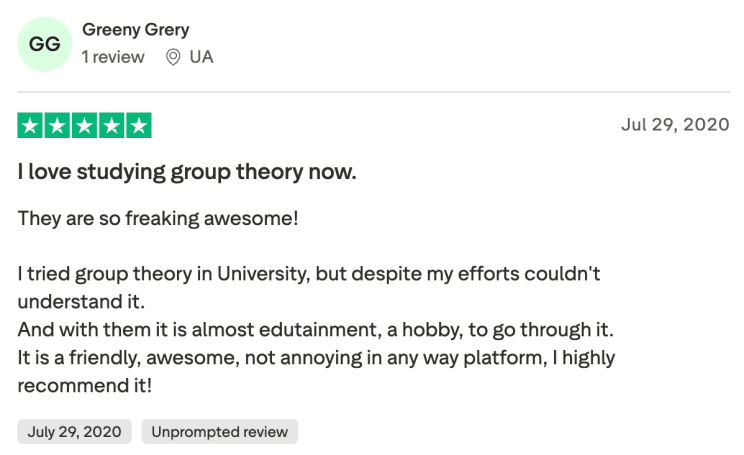Open the Greeny Grery reviewer profile
The width and height of the screenshot is (744, 455).
135,30
